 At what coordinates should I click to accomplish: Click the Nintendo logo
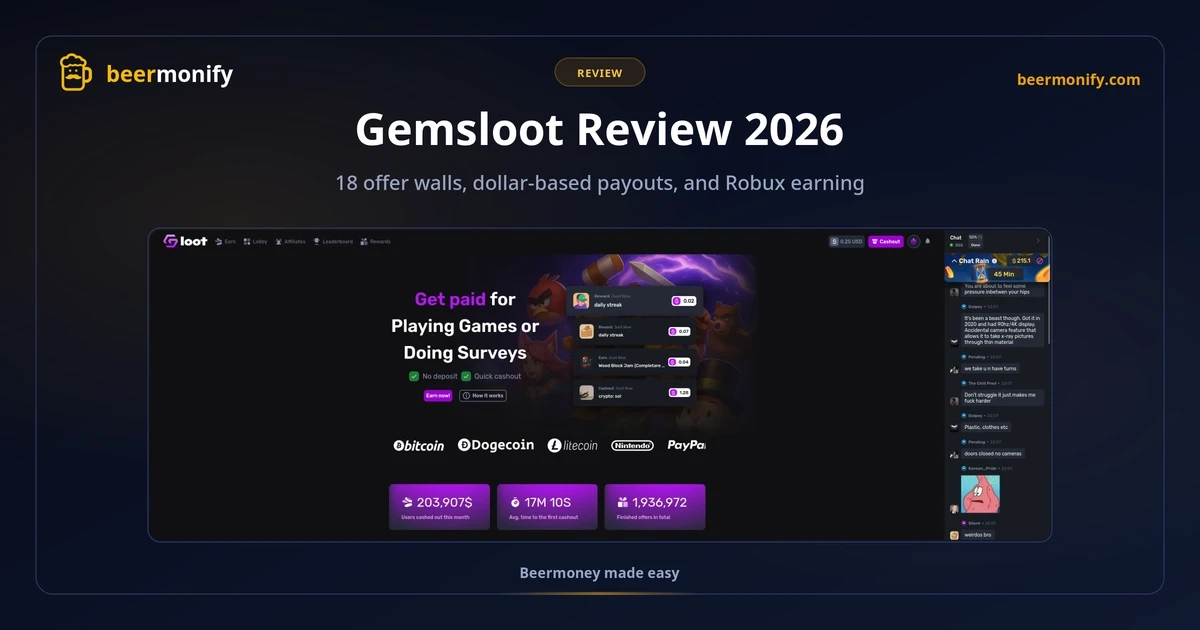(x=632, y=445)
